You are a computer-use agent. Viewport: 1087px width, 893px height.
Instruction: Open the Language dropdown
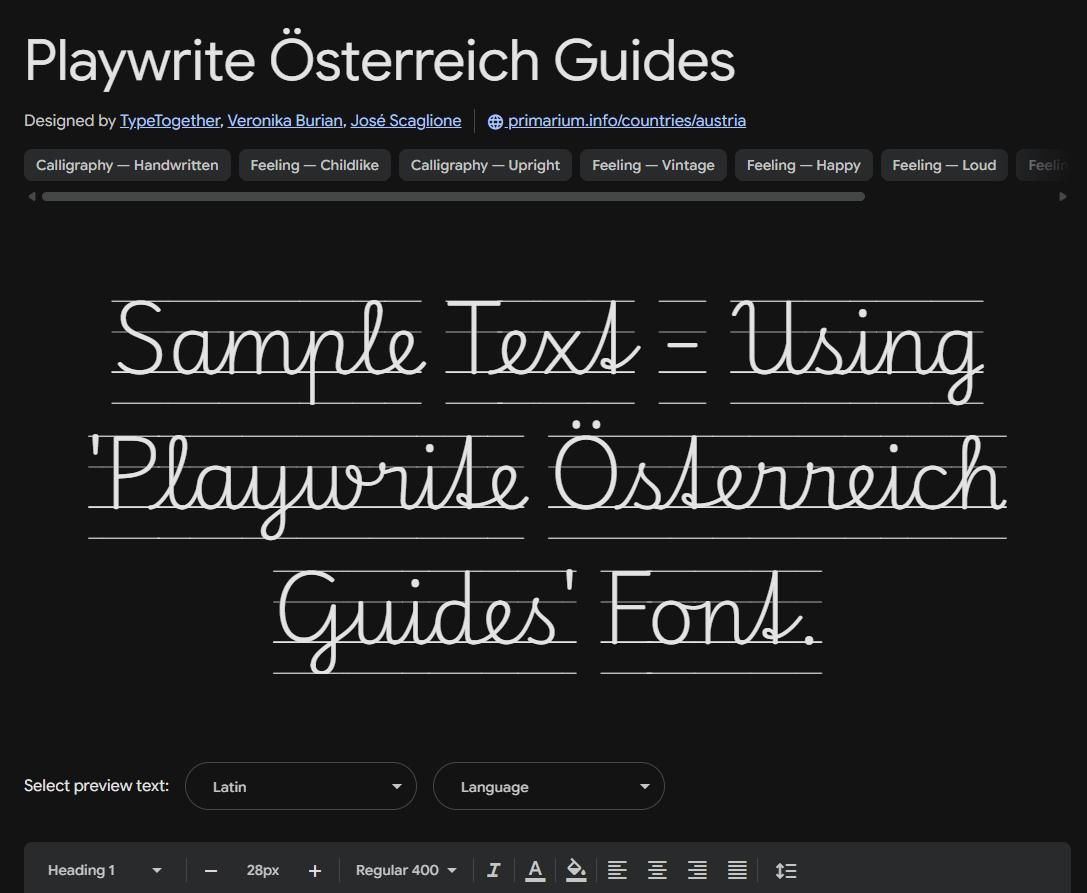549,786
